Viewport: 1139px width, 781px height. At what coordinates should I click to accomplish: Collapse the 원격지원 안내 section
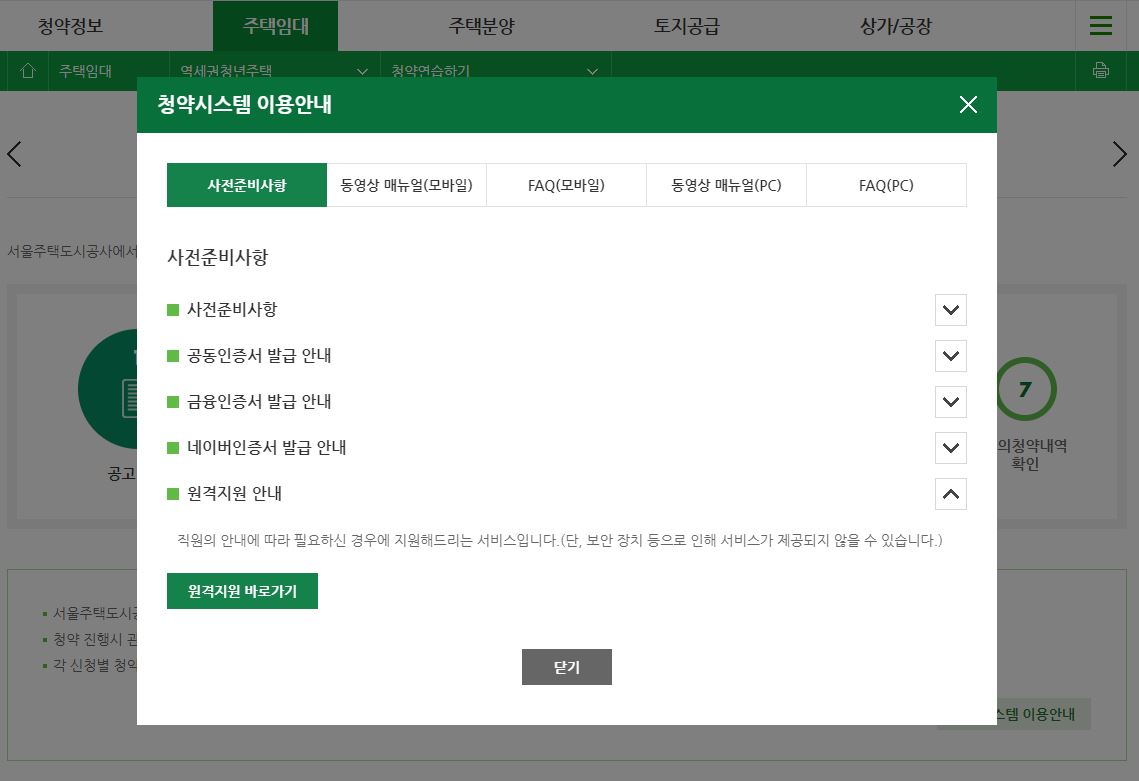click(950, 494)
